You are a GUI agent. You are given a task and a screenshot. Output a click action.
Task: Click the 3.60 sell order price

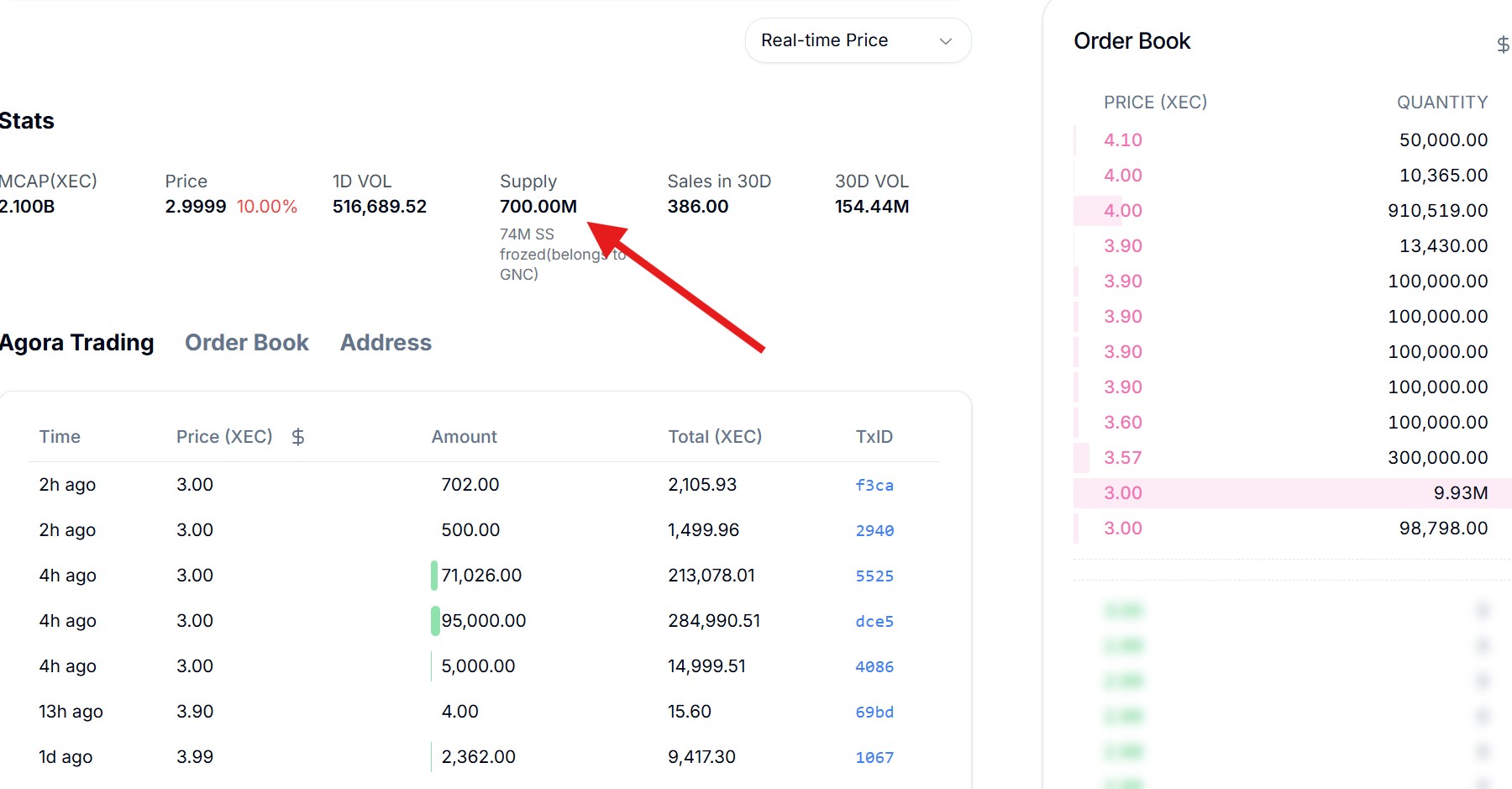click(1122, 423)
